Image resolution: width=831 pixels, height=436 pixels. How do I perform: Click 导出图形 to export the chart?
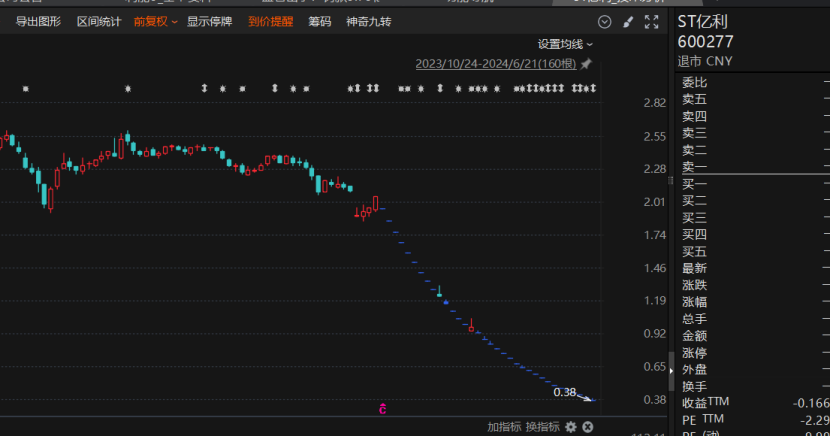(38, 21)
